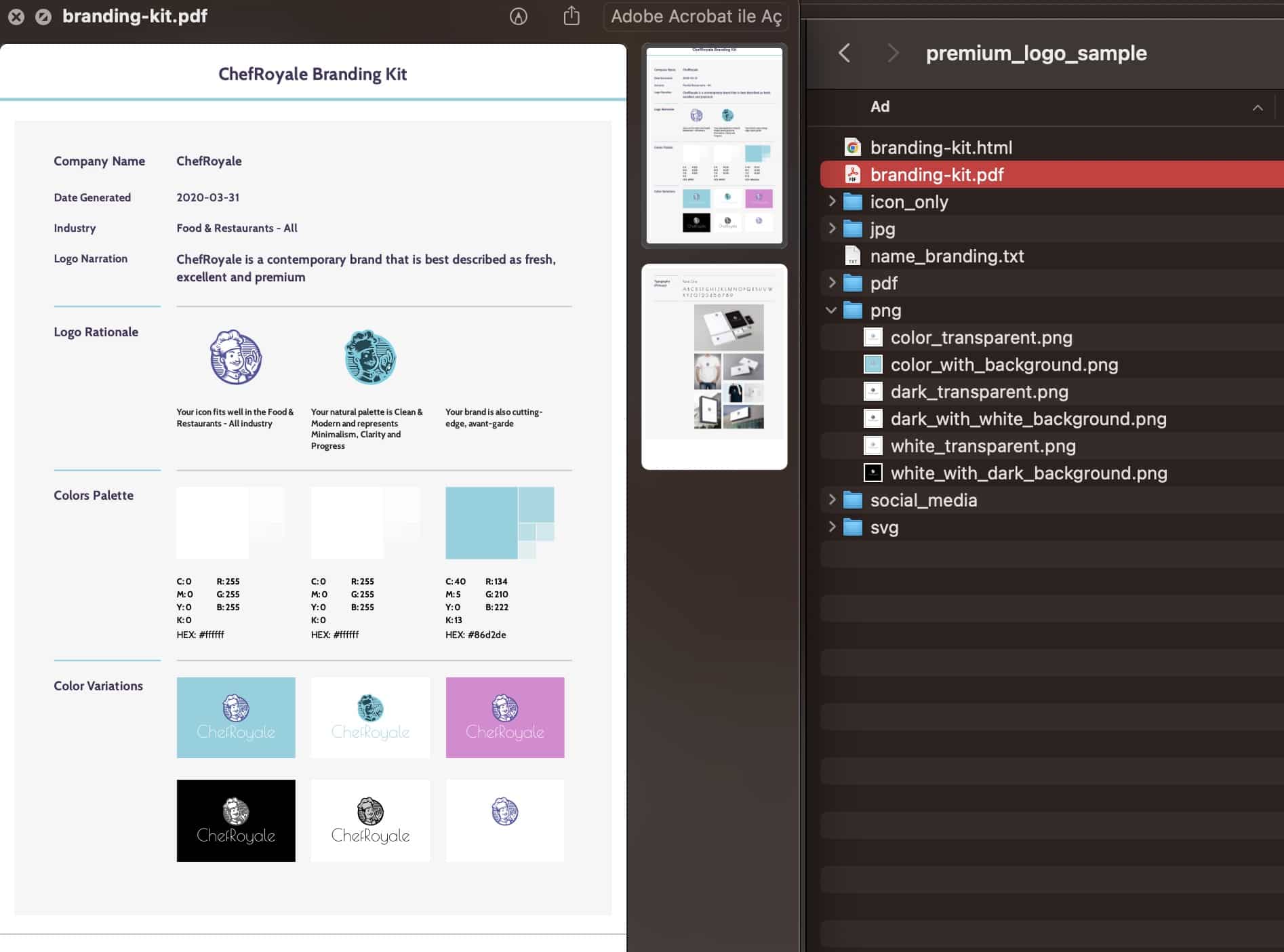This screenshot has height=952, width=1284.
Task: Select the name_branding.txt file name
Action: click(x=947, y=256)
